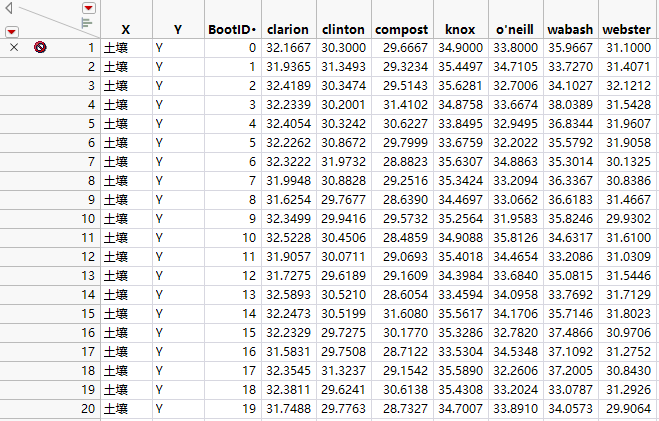Select the X column header
The width and height of the screenshot is (659, 421).
tap(125, 30)
